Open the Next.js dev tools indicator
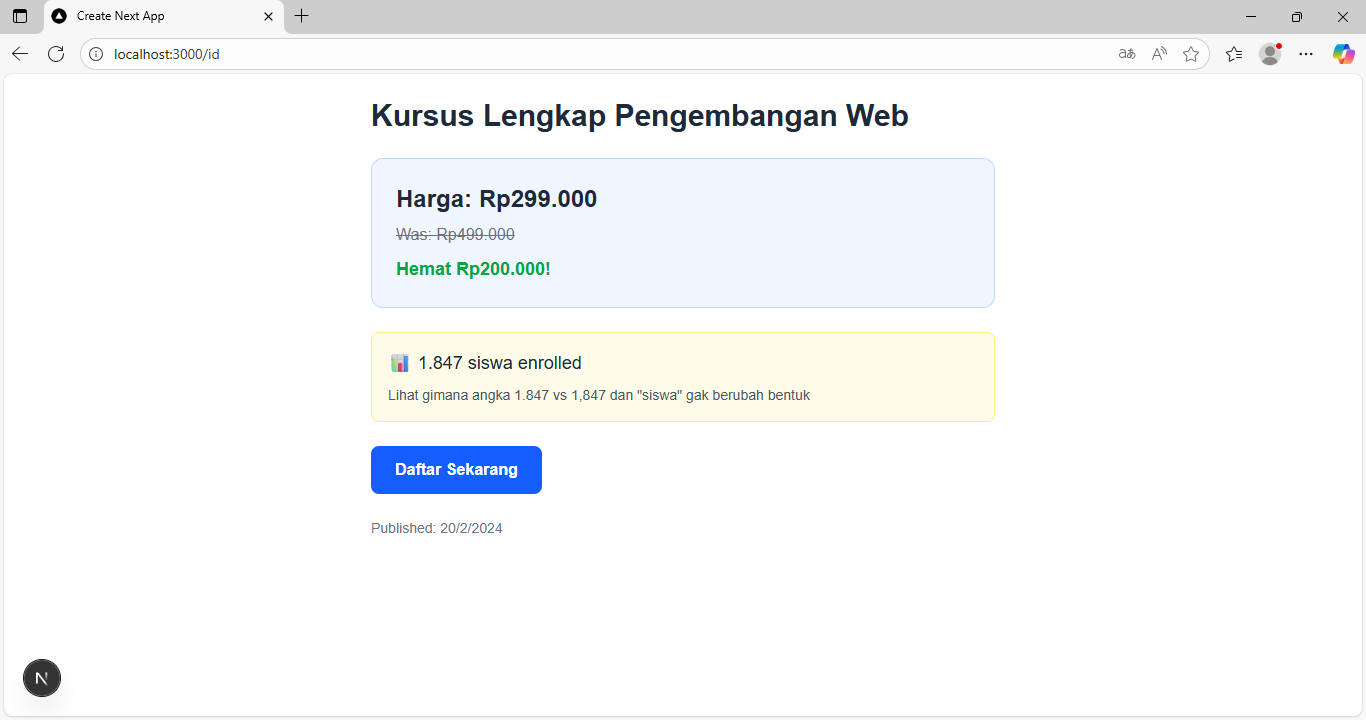1366x720 pixels. pos(42,678)
